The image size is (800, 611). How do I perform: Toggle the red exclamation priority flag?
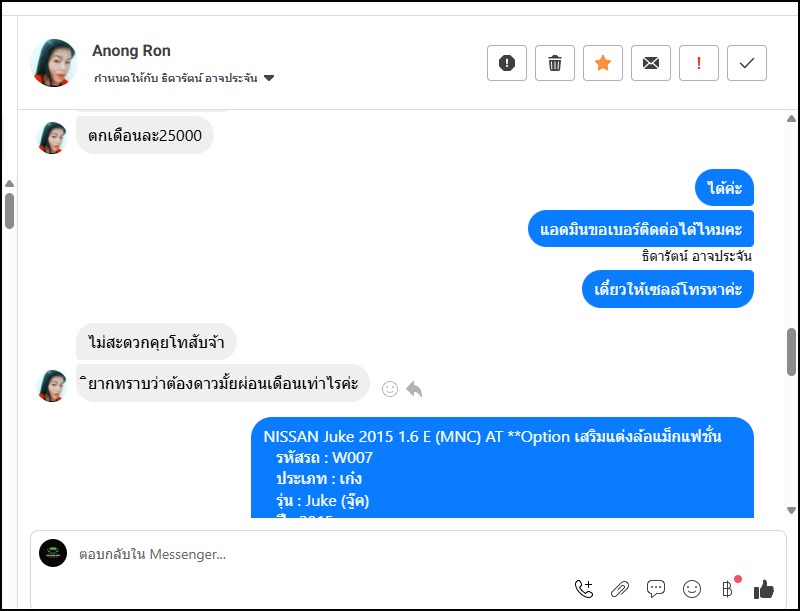[699, 63]
